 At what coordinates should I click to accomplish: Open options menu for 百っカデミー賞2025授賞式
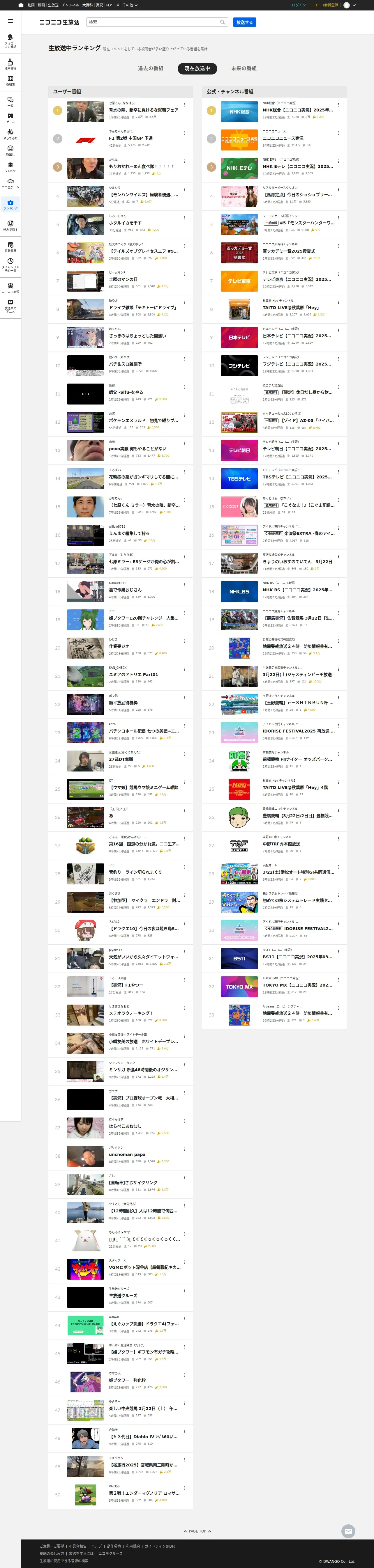point(338,245)
